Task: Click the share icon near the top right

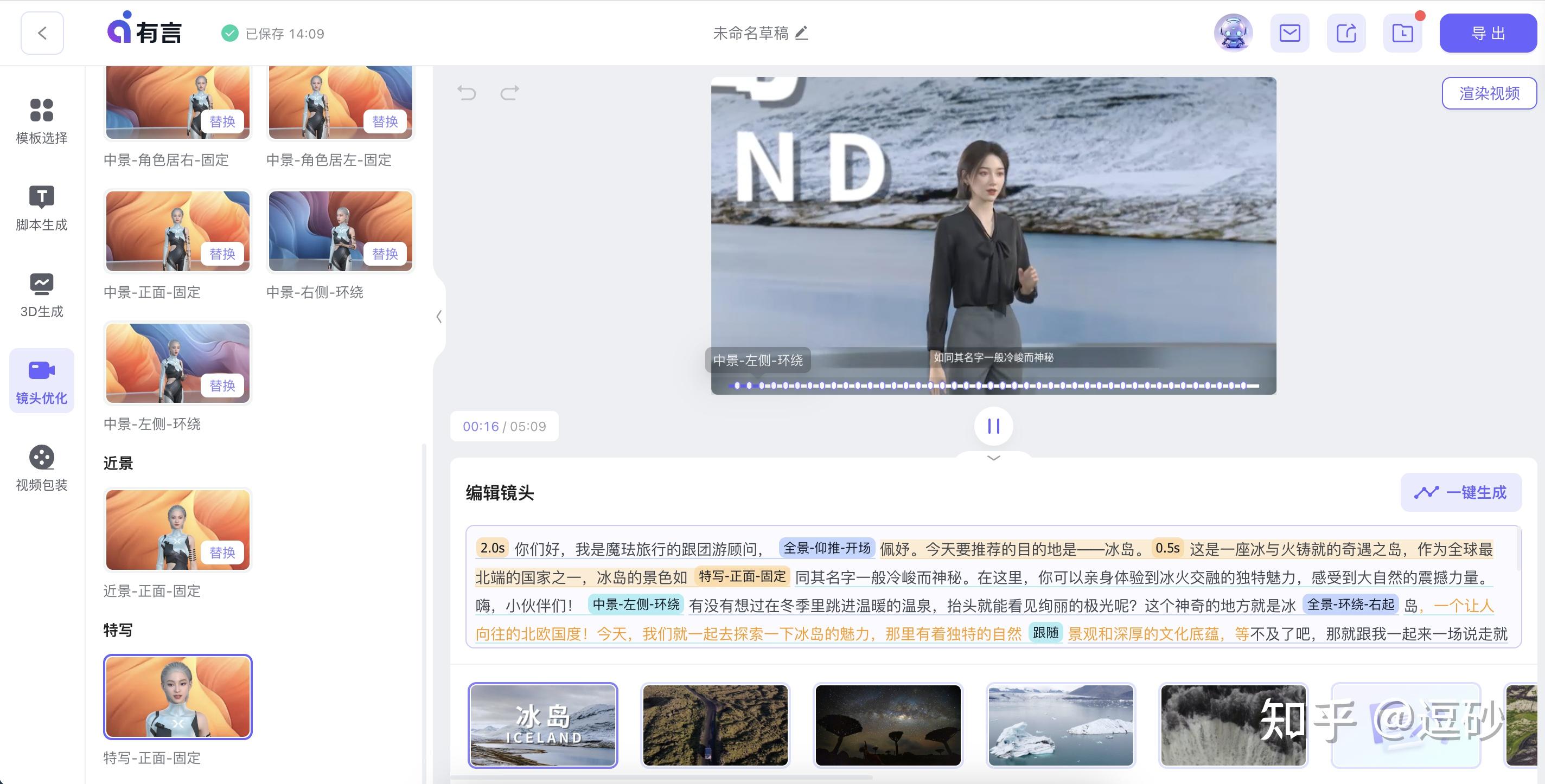Action: point(1346,33)
